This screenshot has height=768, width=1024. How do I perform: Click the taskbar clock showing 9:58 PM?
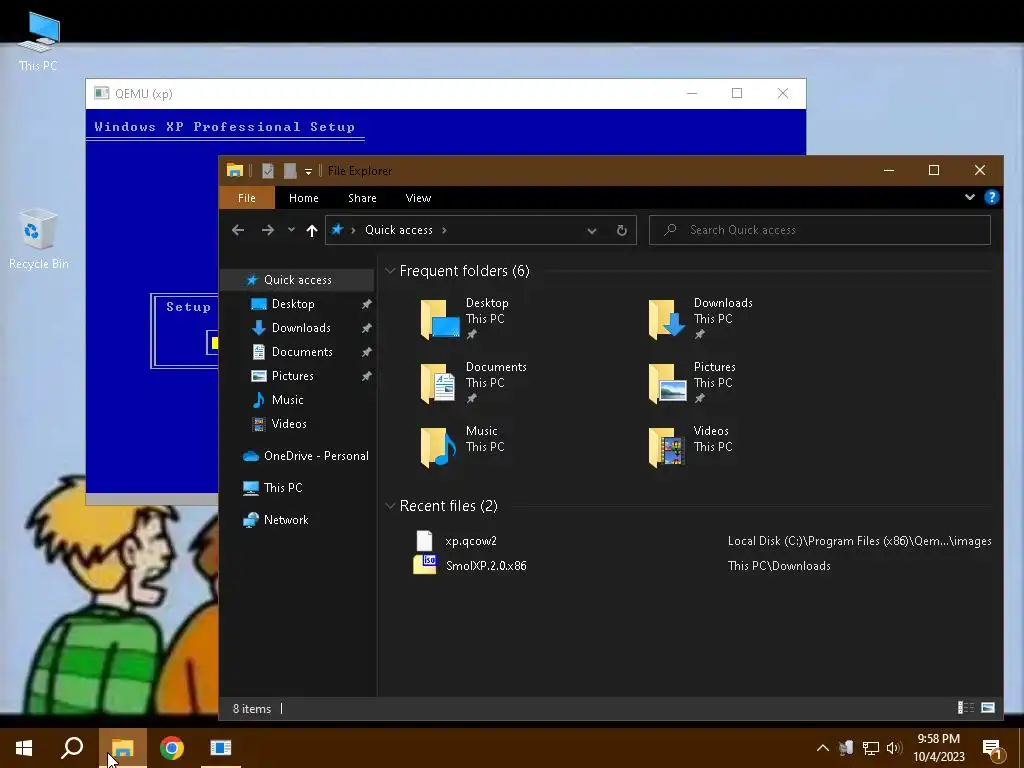[938, 748]
